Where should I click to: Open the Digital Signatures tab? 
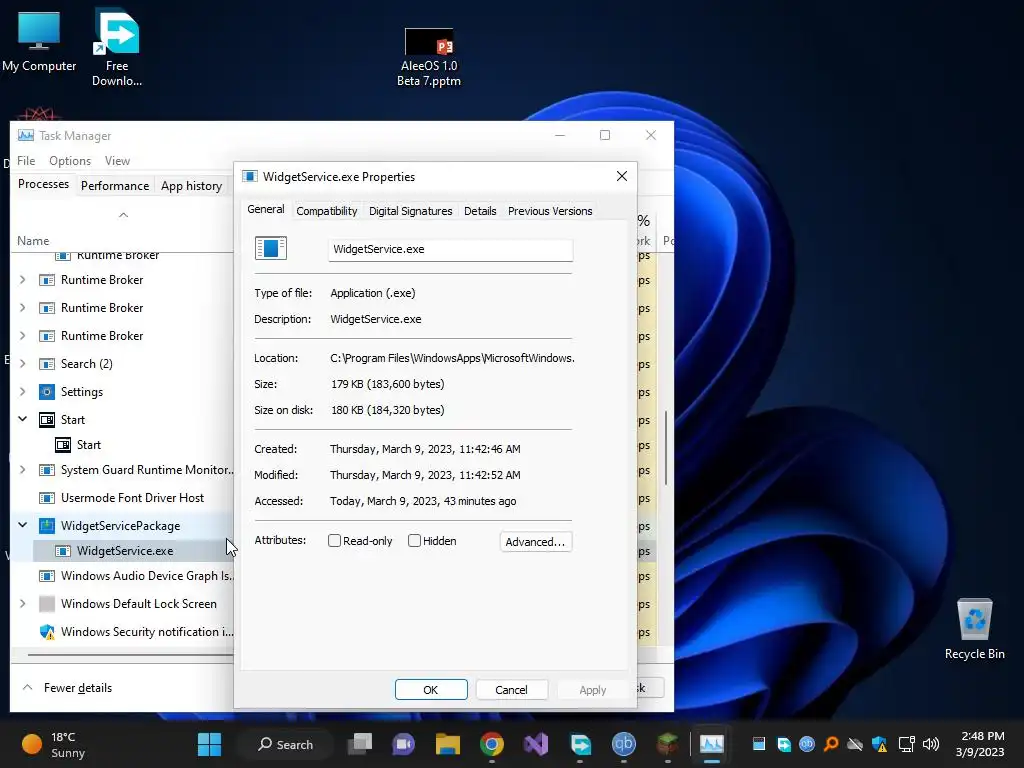click(x=410, y=211)
